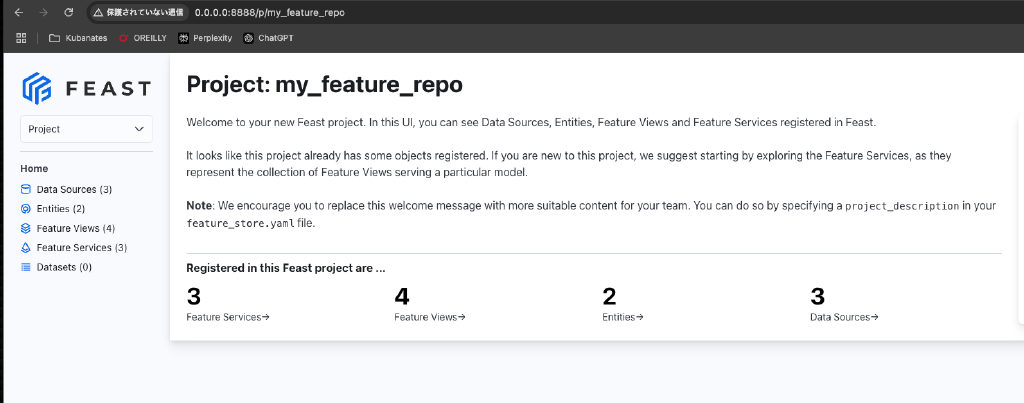Click the Feast logo icon
The height and width of the screenshot is (403, 1024).
click(37, 88)
